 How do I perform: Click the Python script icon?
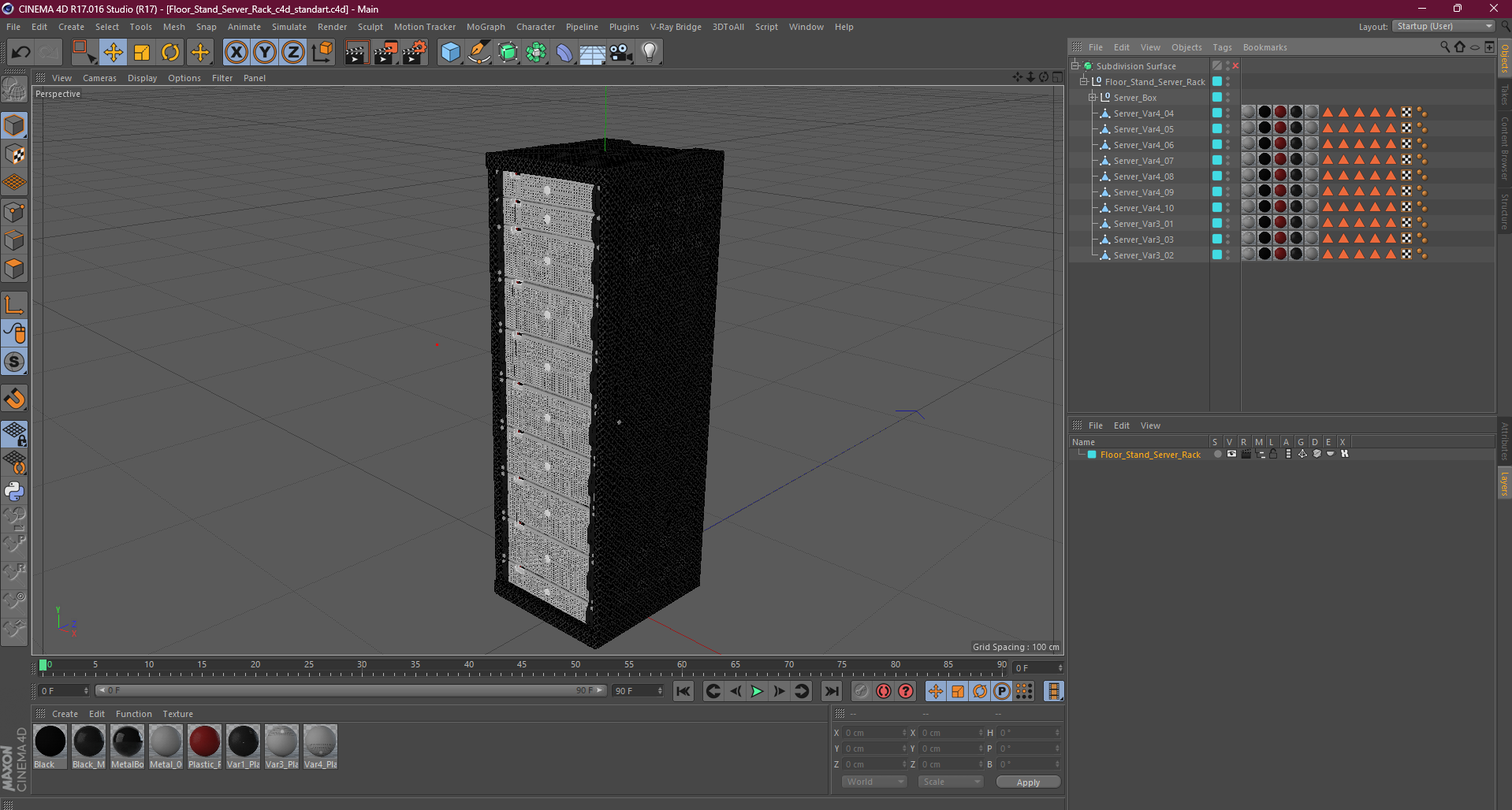click(14, 492)
